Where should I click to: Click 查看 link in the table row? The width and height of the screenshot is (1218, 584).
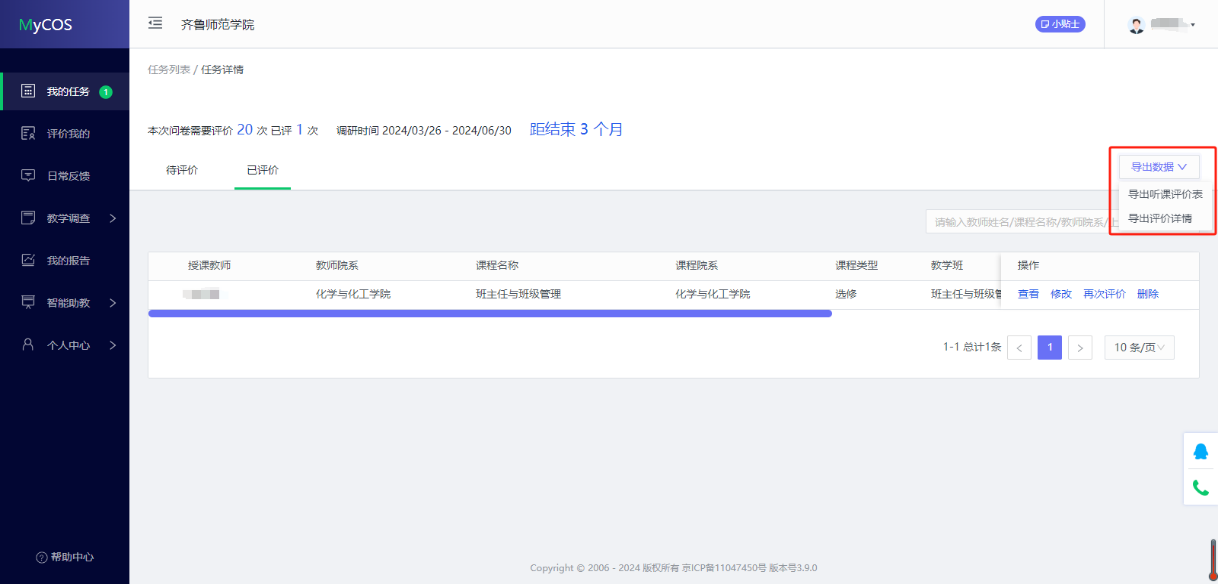pos(1028,294)
